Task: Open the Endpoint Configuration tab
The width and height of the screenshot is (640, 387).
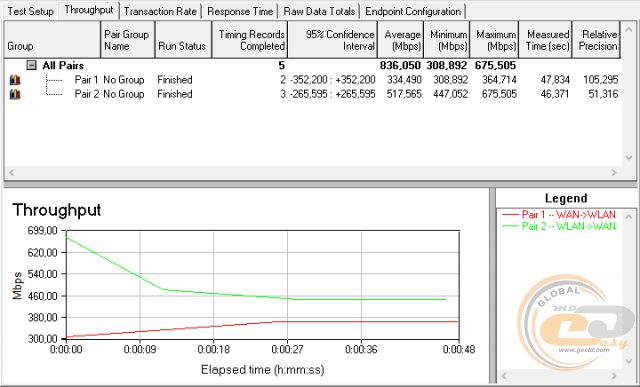Action: (x=413, y=11)
